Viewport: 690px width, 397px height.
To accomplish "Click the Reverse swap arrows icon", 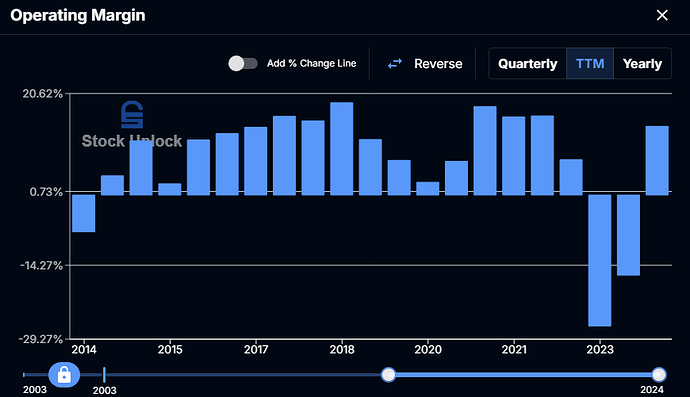I will [395, 64].
